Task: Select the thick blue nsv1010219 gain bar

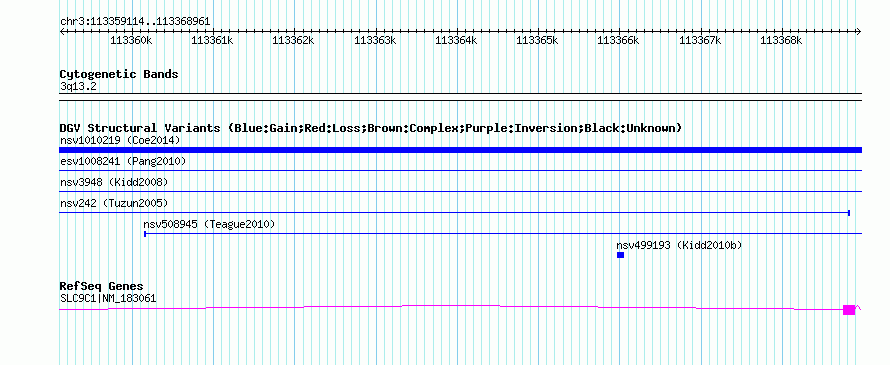Action: [460, 150]
